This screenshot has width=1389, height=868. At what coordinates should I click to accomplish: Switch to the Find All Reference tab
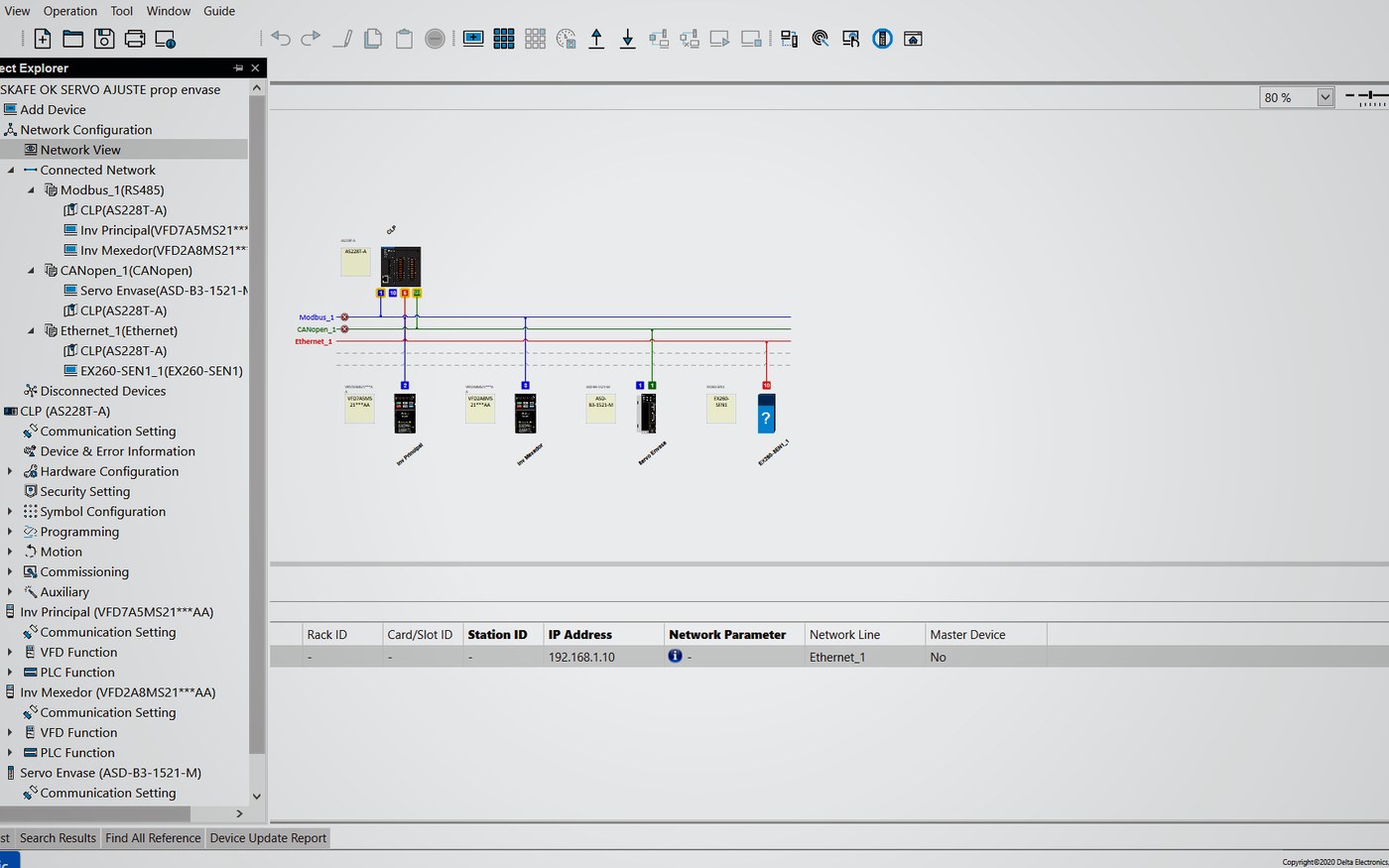point(153,838)
